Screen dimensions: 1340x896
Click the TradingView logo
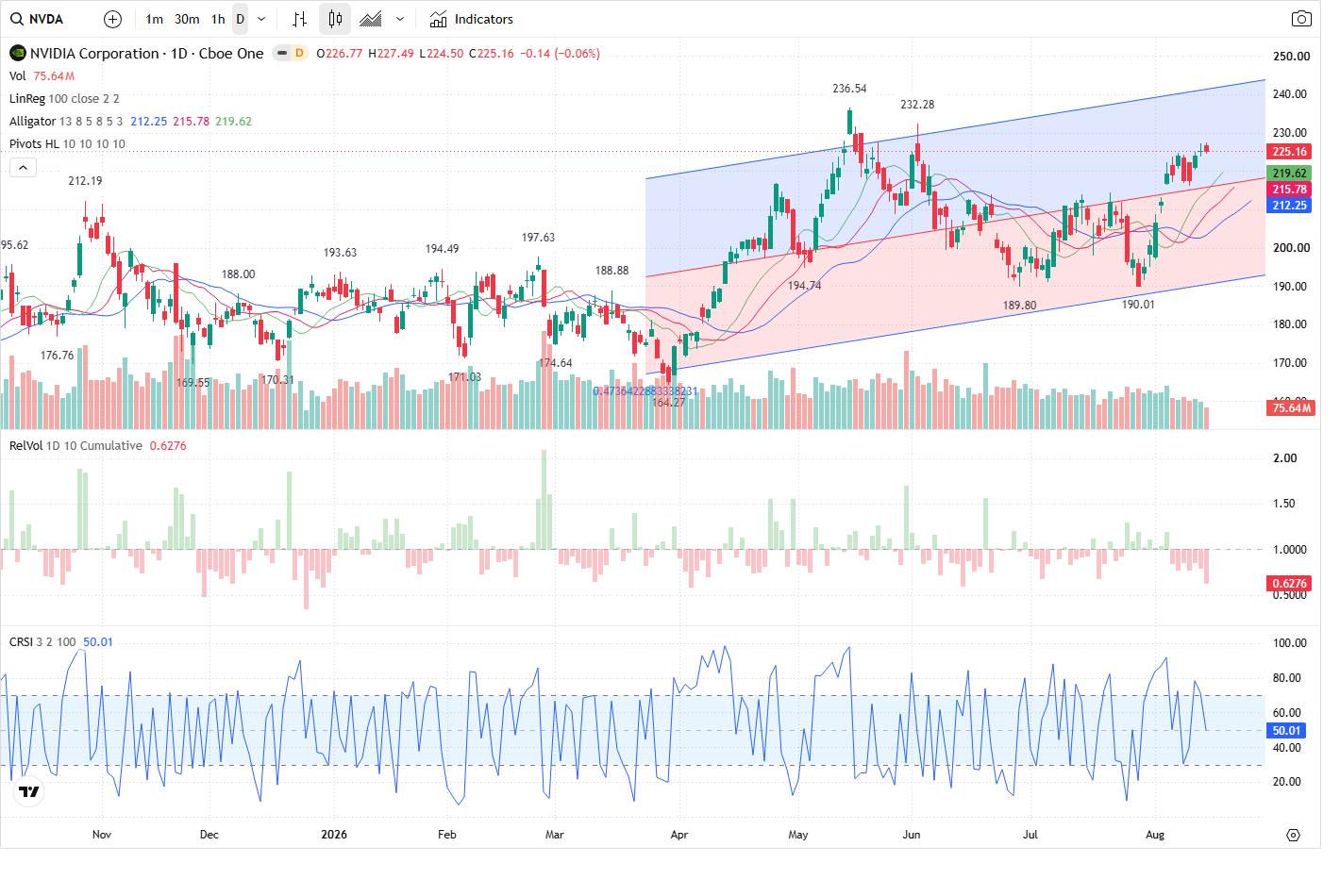pyautogui.click(x=29, y=791)
